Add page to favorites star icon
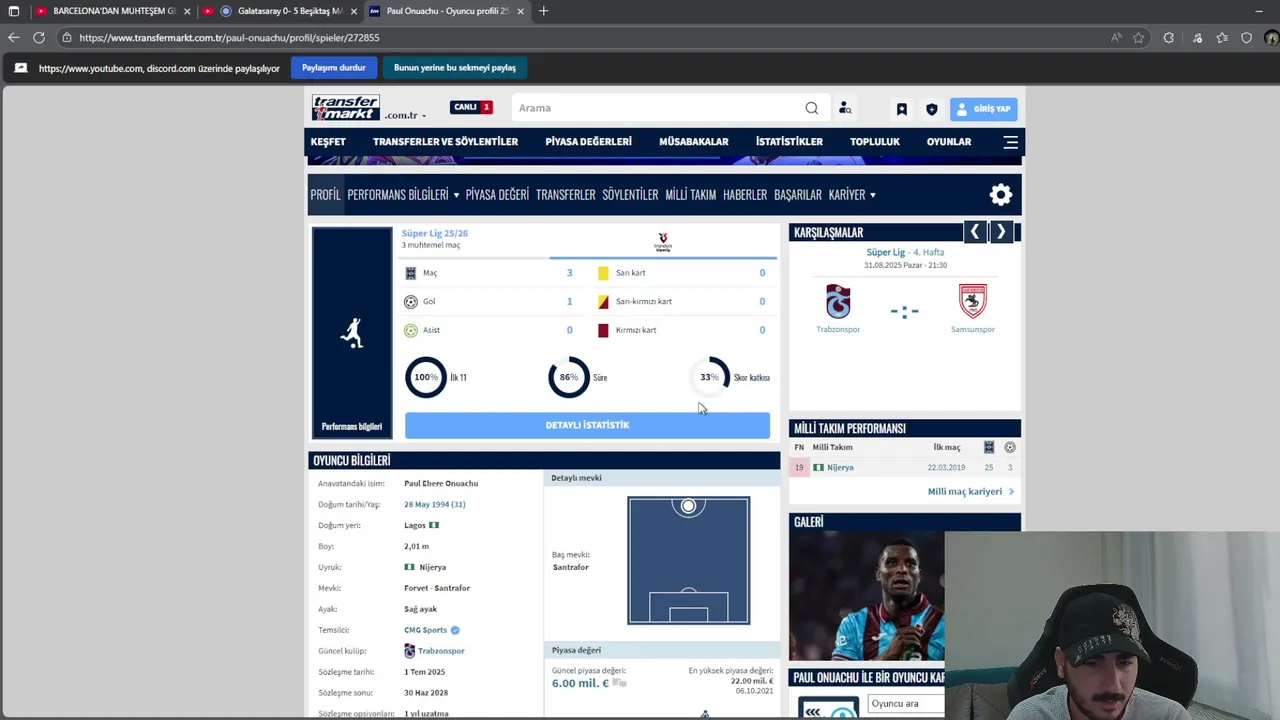Viewport: 1280px width, 720px height. click(x=1138, y=38)
